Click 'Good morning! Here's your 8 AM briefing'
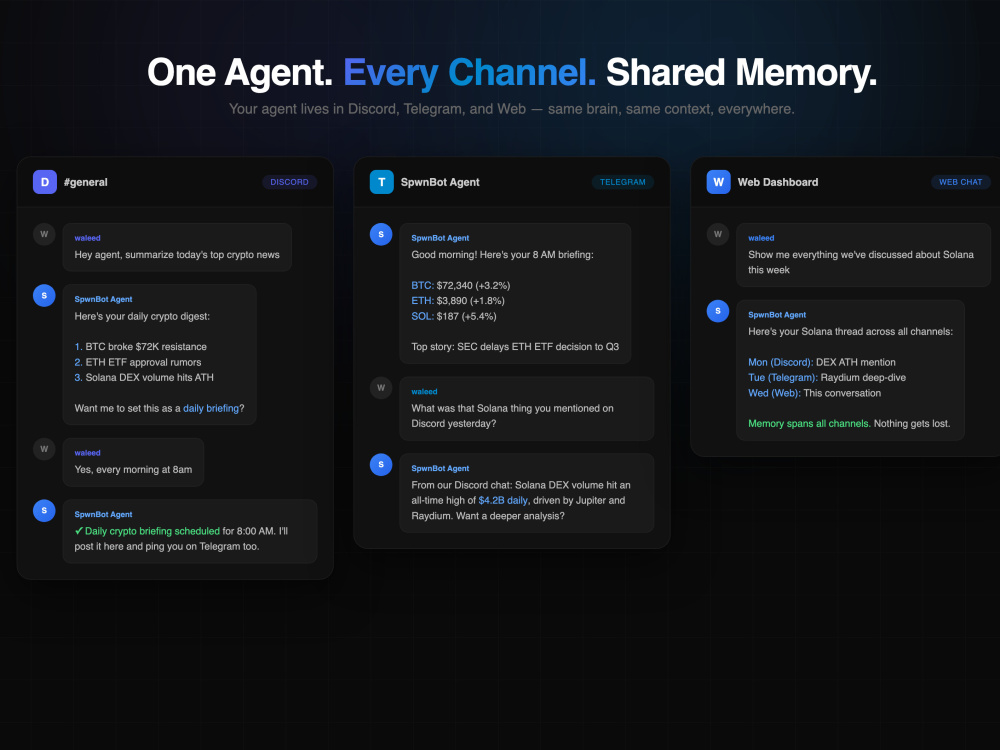The image size is (1000, 750). click(503, 254)
